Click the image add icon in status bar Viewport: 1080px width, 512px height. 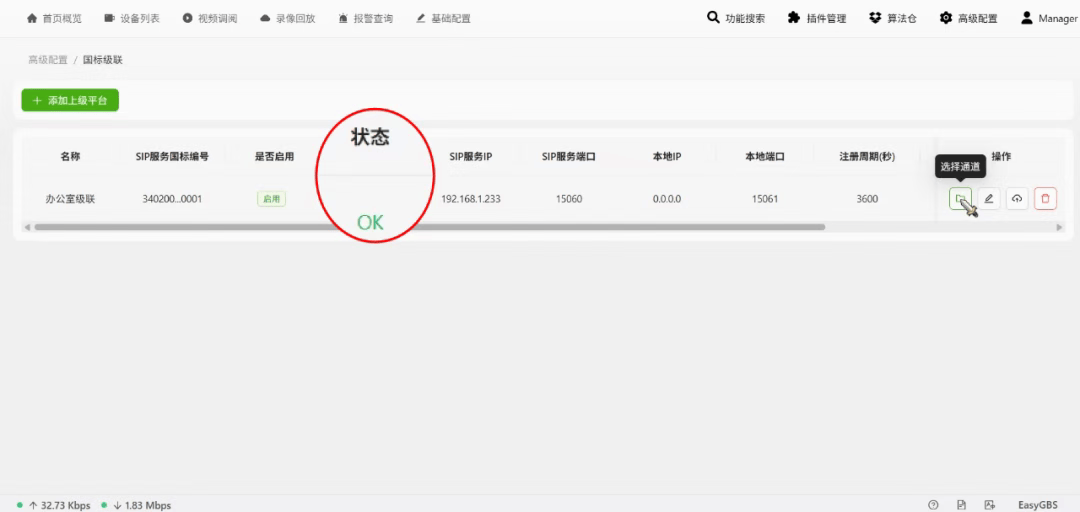(x=989, y=505)
